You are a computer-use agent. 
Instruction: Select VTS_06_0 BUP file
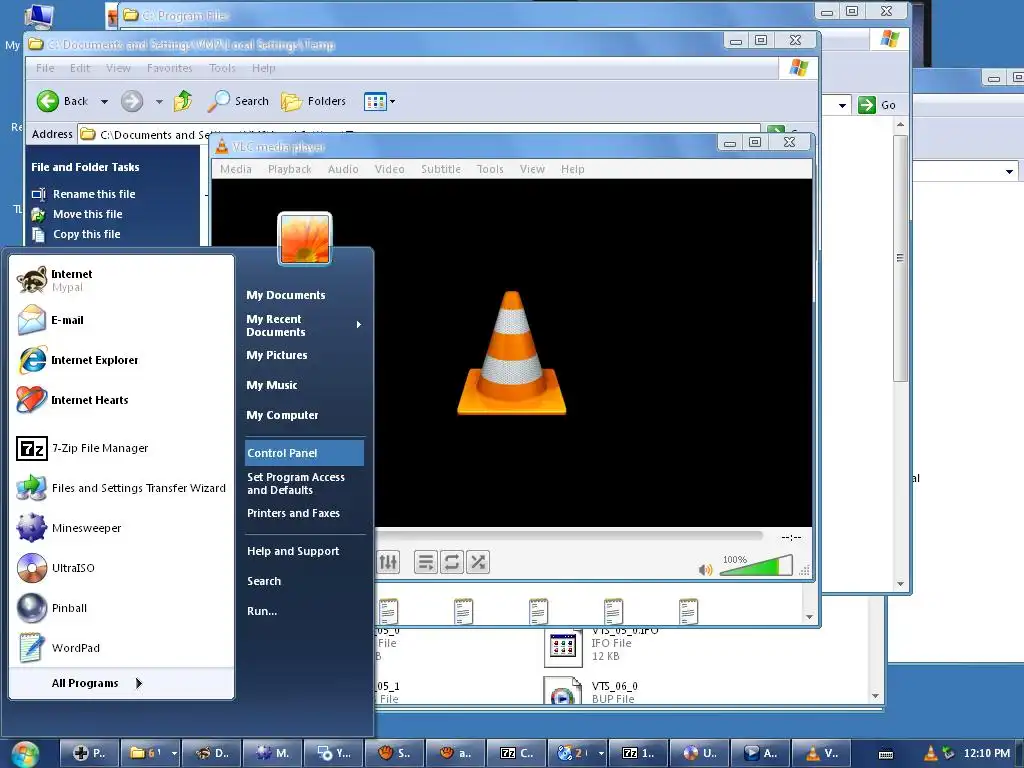(x=591, y=691)
